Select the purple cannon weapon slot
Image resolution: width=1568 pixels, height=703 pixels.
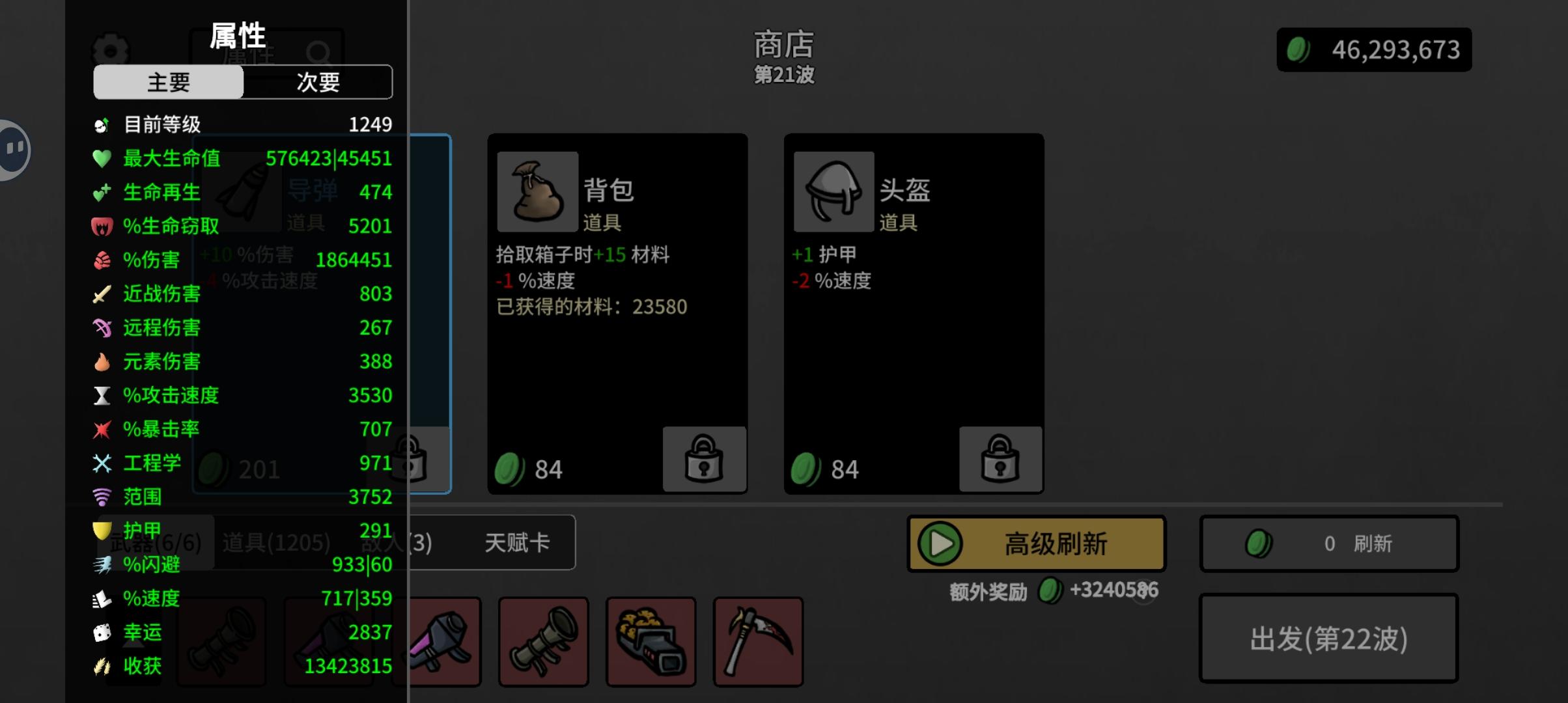pos(445,642)
